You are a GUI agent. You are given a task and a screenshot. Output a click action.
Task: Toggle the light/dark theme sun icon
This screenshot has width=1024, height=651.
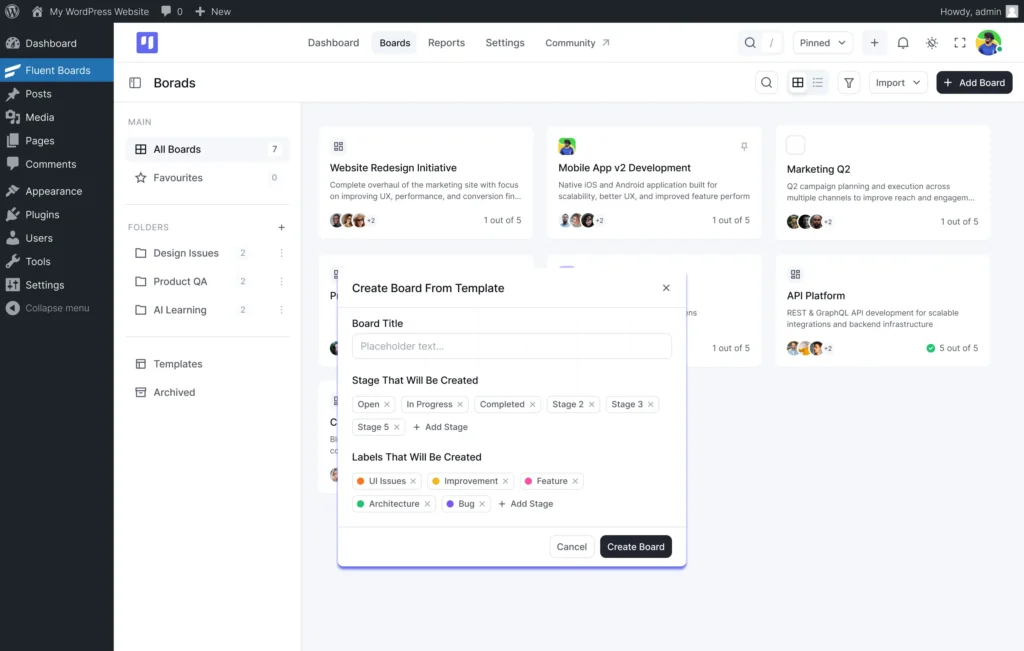pyautogui.click(x=931, y=42)
